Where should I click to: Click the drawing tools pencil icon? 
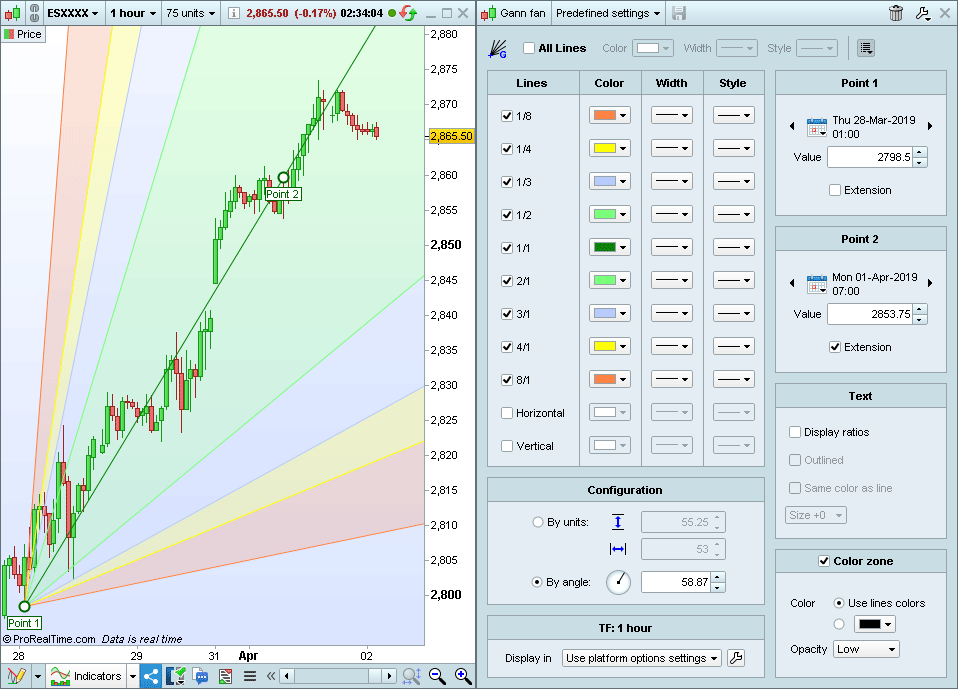coord(16,676)
